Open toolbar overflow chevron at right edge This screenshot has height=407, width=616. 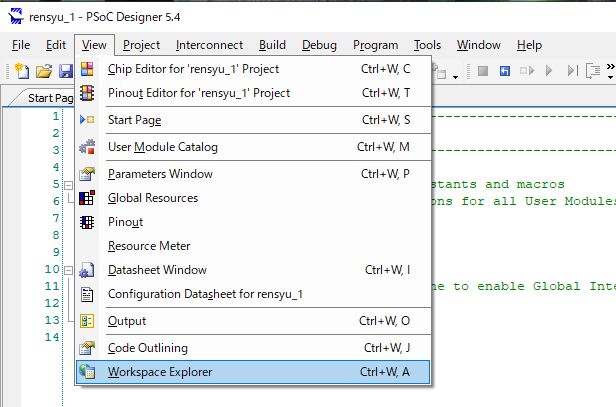pyautogui.click(x=610, y=70)
